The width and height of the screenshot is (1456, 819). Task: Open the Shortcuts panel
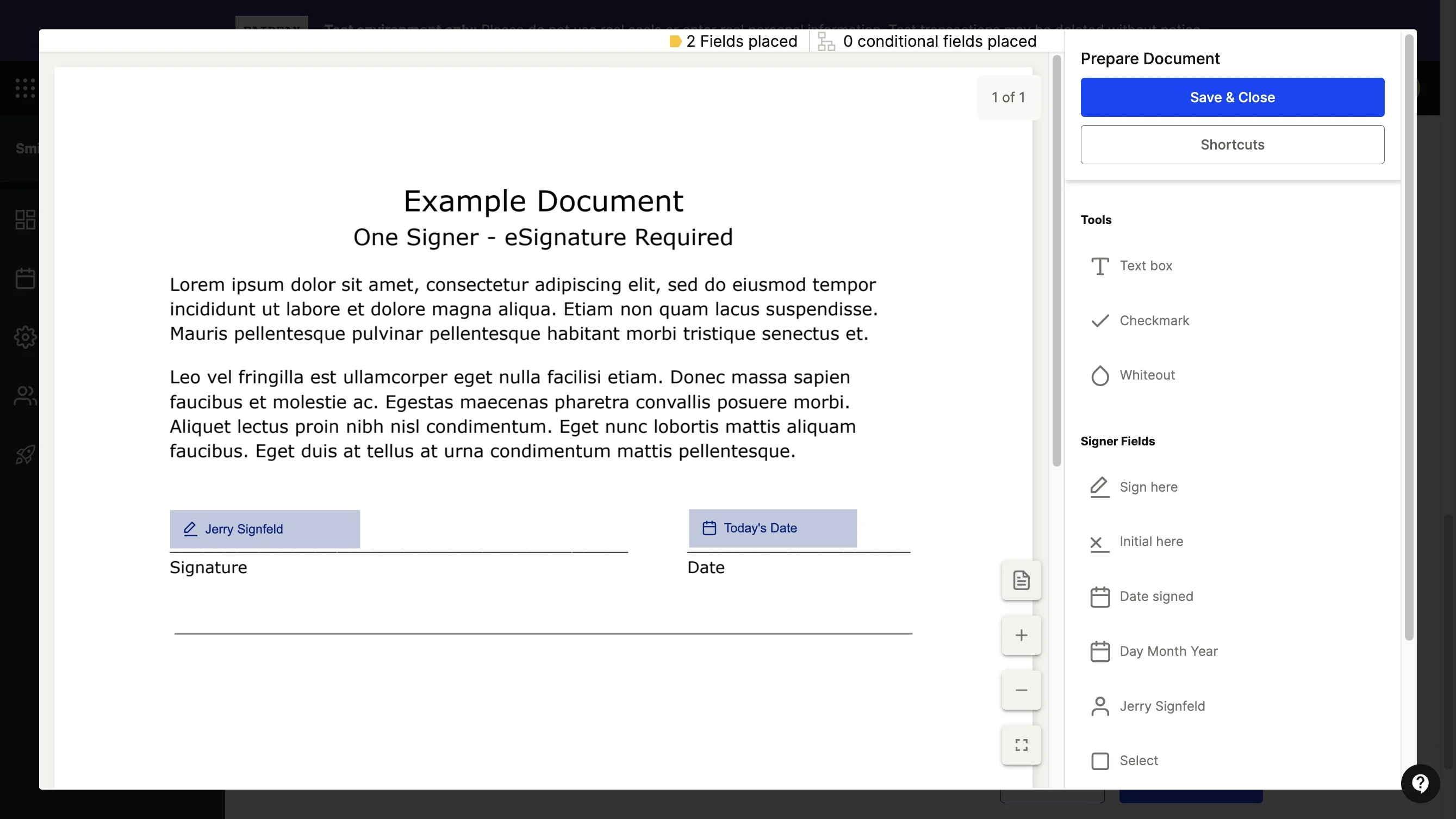coord(1232,145)
